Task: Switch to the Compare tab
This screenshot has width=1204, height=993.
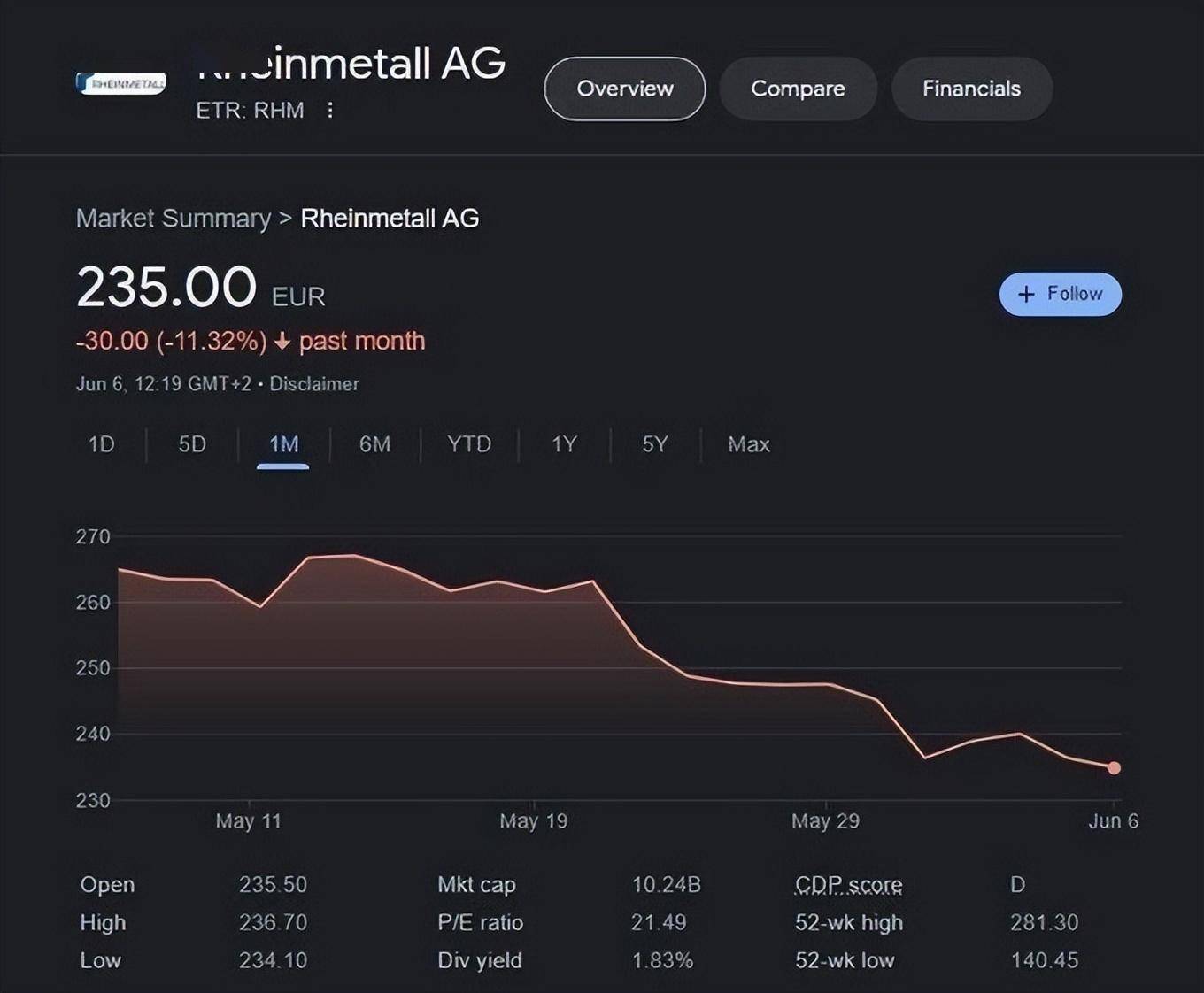Action: coord(798,89)
